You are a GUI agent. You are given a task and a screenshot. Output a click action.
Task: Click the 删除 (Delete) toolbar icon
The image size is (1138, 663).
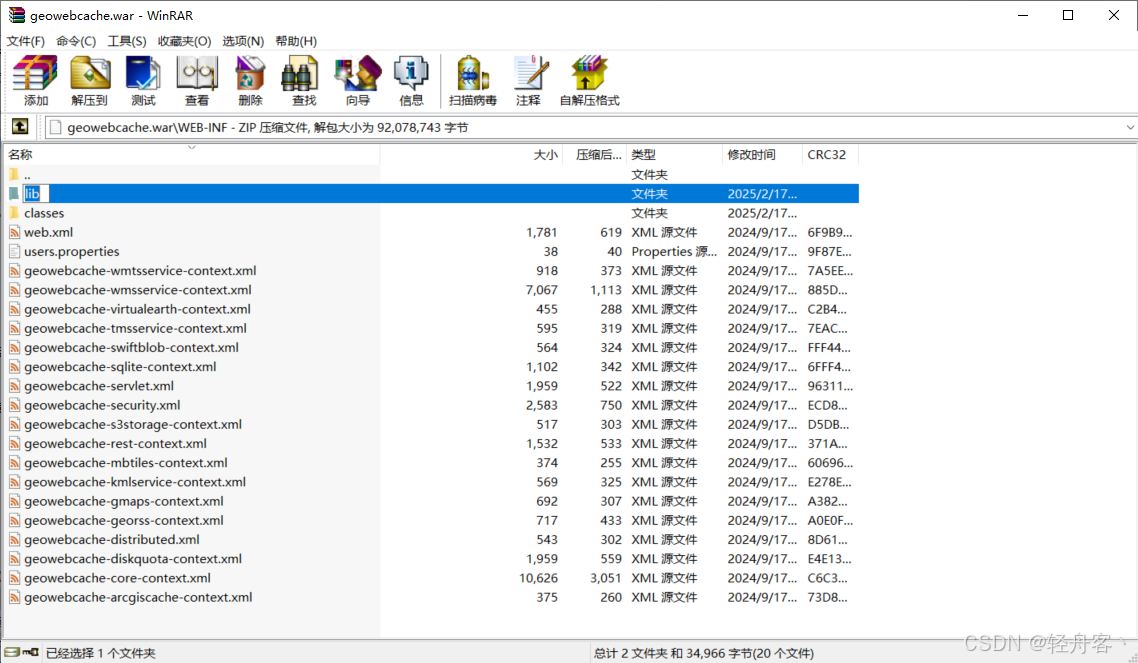[x=250, y=74]
